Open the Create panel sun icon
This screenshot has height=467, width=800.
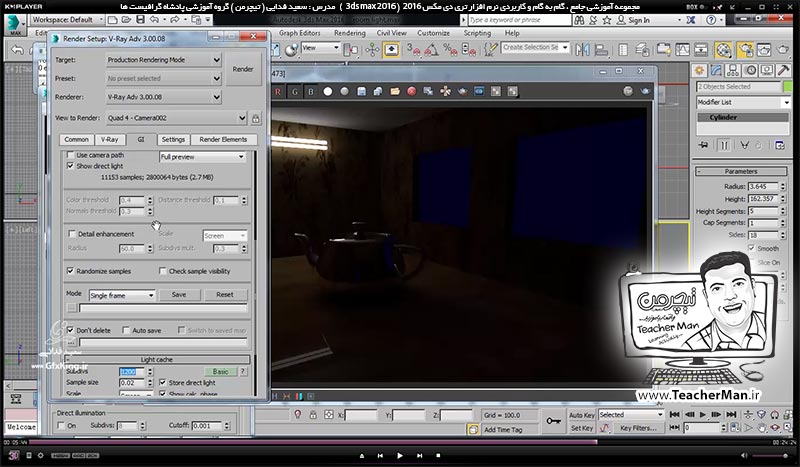[699, 70]
